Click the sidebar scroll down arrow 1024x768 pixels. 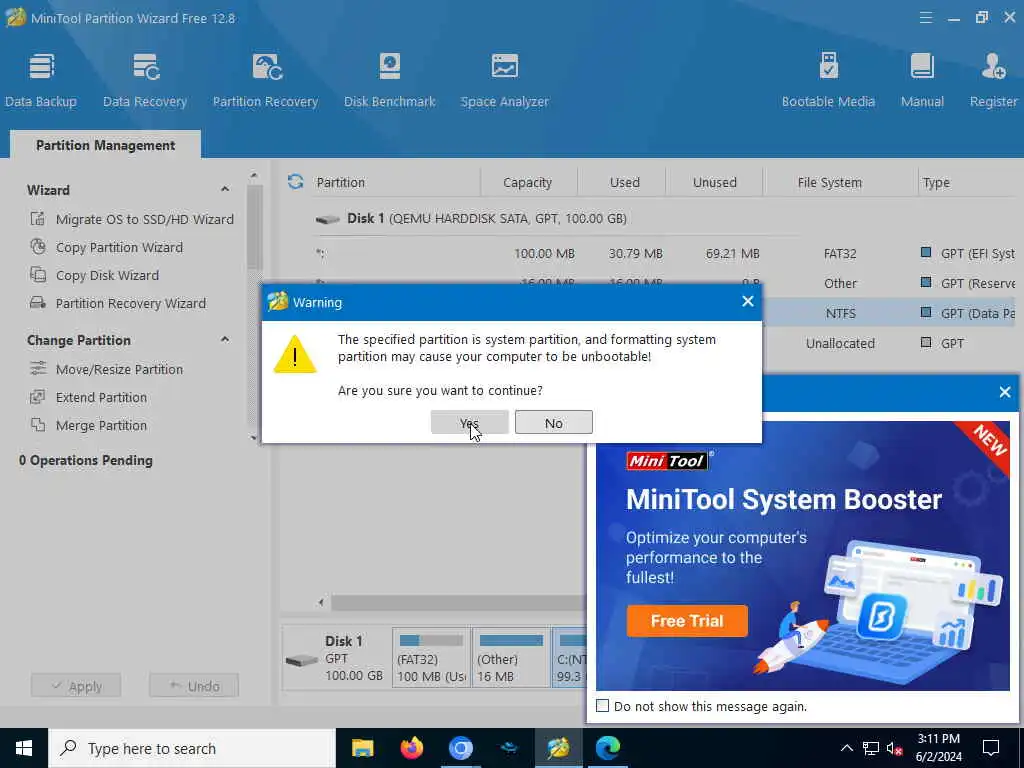click(254, 438)
